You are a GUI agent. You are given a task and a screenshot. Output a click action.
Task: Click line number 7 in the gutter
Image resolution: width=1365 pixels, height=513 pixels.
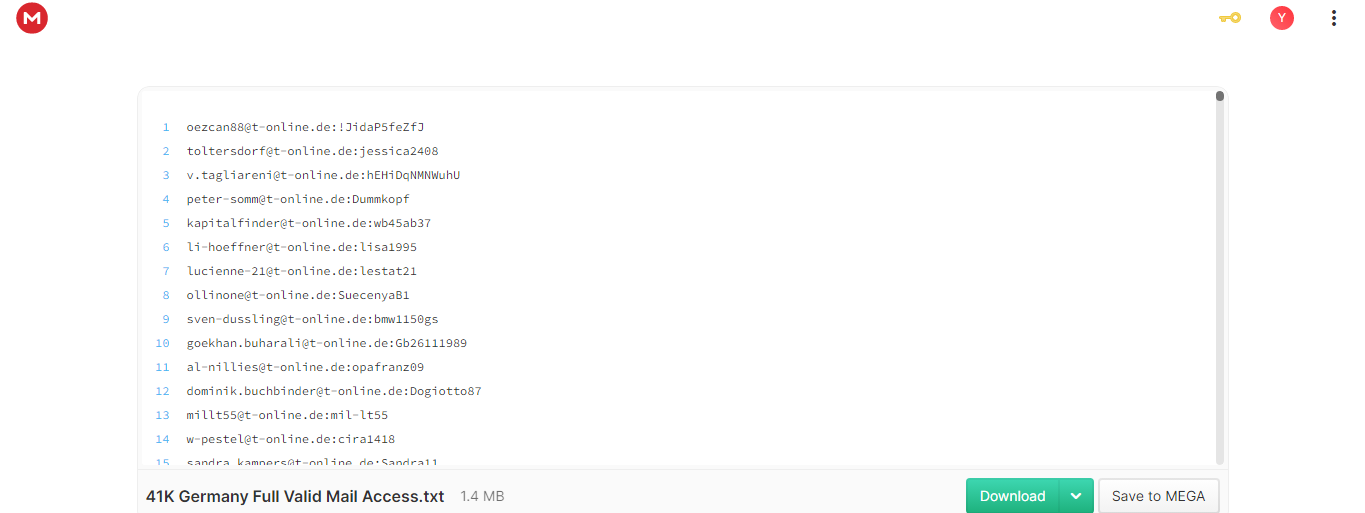pyautogui.click(x=166, y=271)
